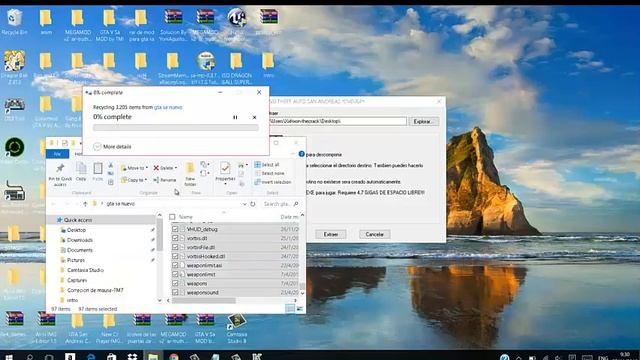Screen dimensions: 640x360
Task: Switch to details view icon in status bar
Action: tap(290, 309)
